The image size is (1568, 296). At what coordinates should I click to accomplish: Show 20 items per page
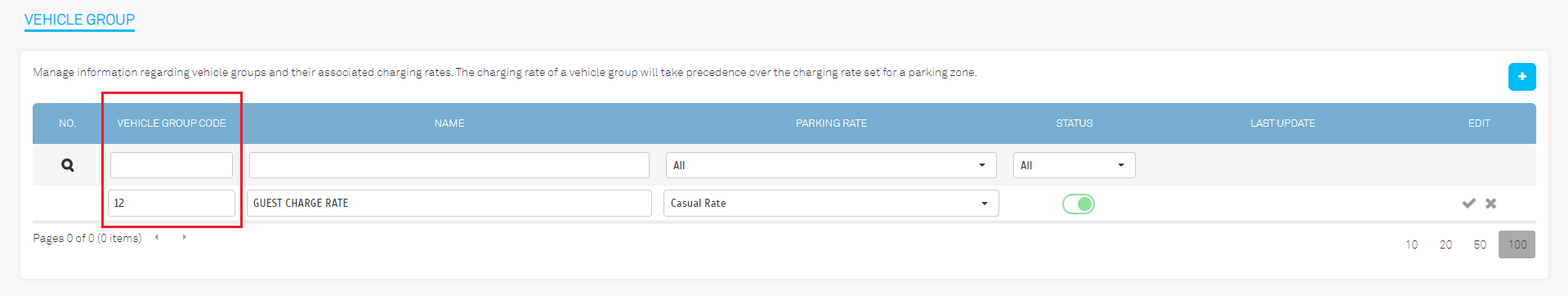coord(1445,244)
